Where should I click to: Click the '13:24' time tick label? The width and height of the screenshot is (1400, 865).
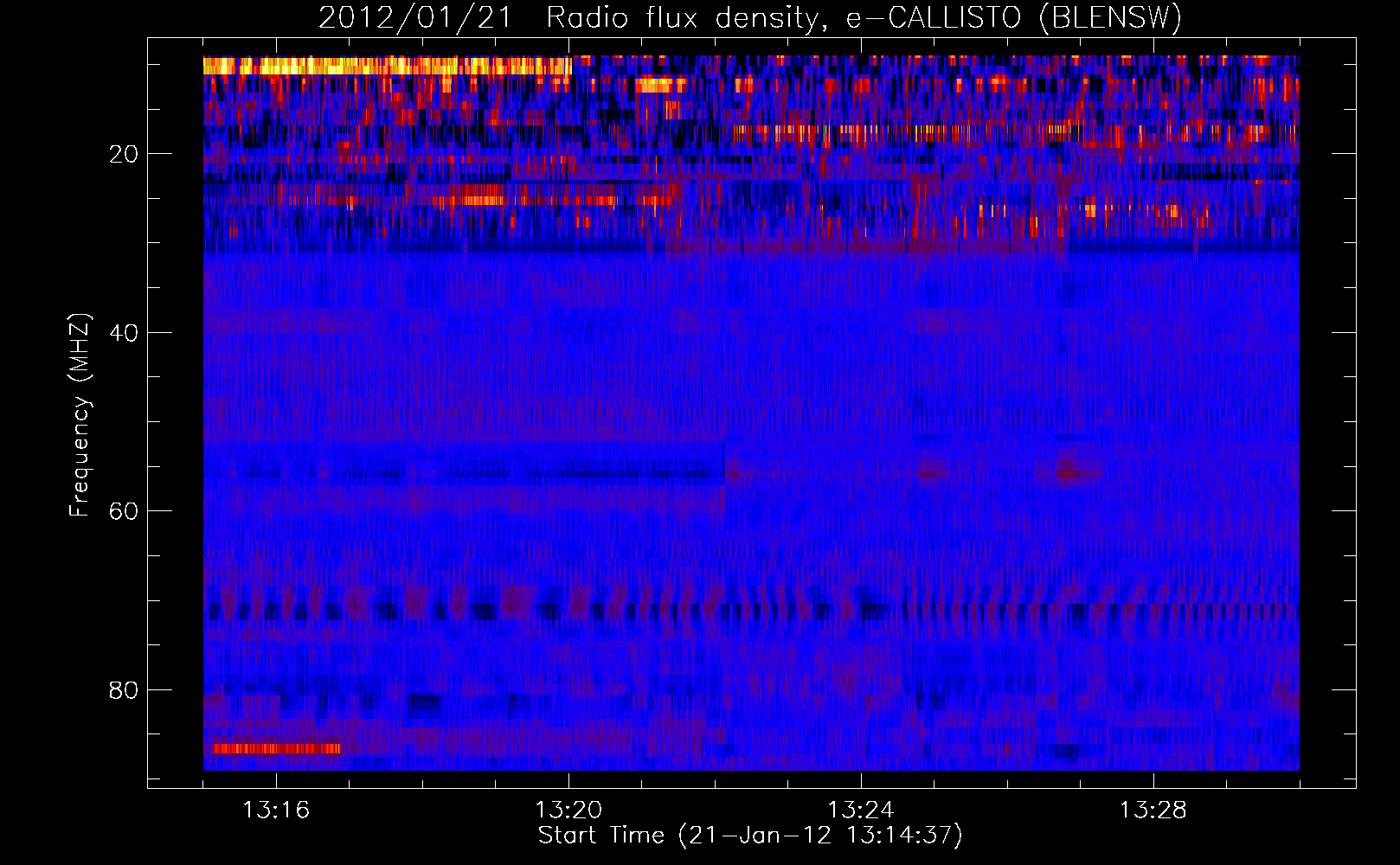861,811
